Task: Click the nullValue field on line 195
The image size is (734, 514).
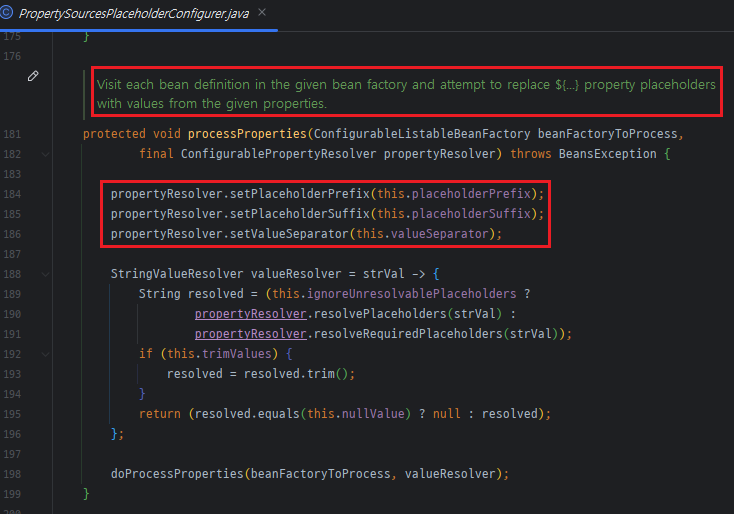Action: pyautogui.click(x=373, y=414)
